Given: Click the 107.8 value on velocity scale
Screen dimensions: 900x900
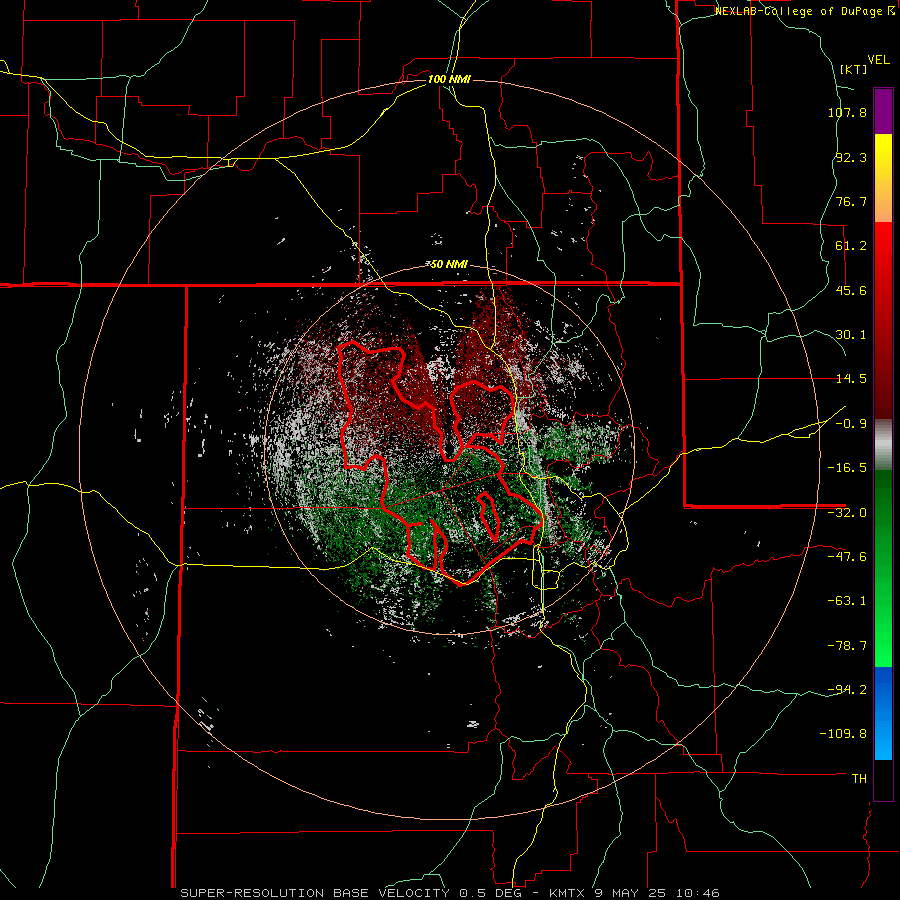Looking at the screenshot, I should [x=847, y=112].
